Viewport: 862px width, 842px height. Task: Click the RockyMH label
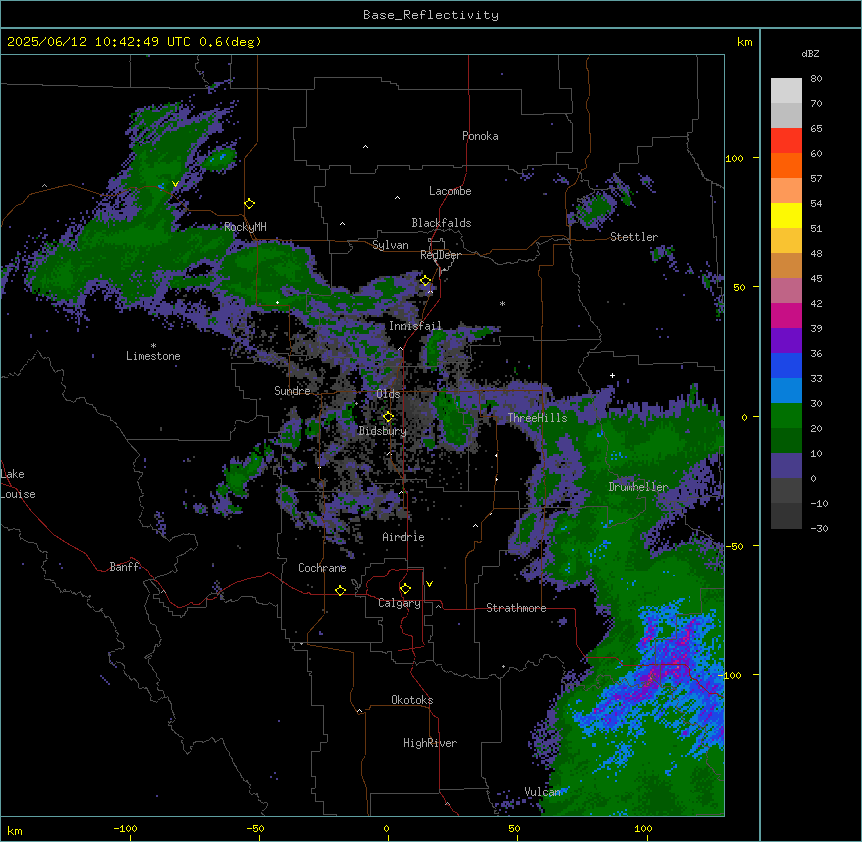[245, 227]
